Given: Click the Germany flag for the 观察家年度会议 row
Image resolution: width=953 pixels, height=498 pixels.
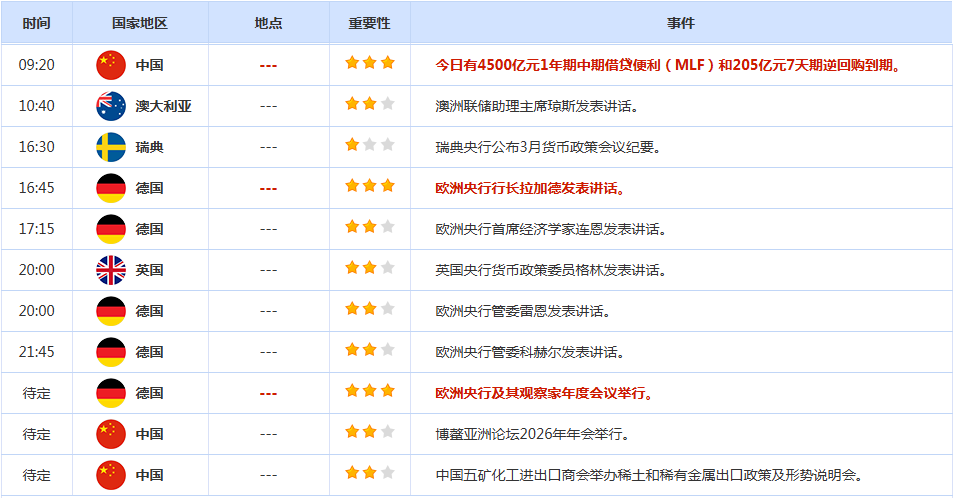Looking at the screenshot, I should coord(111,393).
